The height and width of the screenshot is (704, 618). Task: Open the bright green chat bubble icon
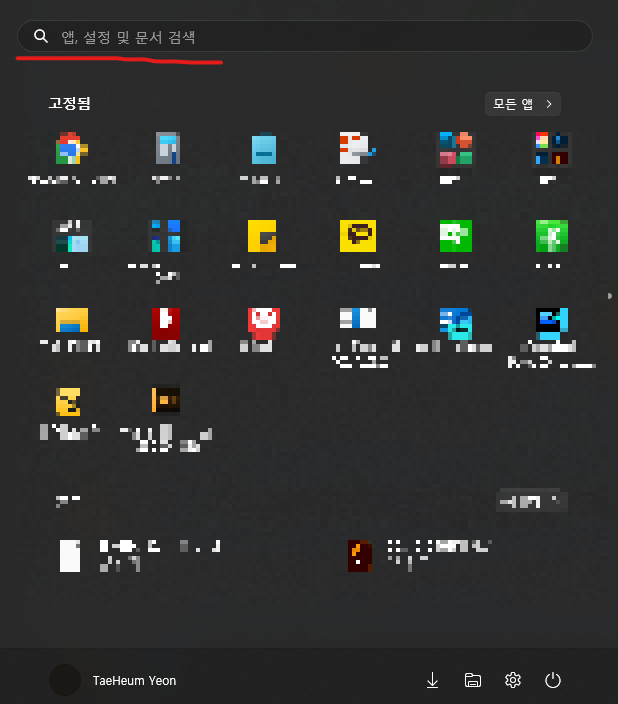pos(456,236)
